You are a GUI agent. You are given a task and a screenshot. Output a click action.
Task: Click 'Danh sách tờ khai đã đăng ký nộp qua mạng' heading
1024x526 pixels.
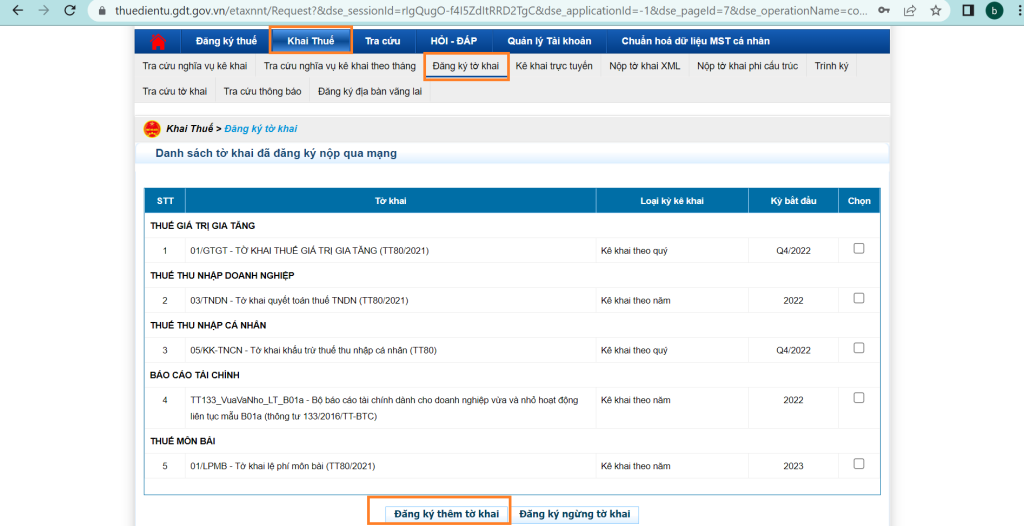(276, 154)
